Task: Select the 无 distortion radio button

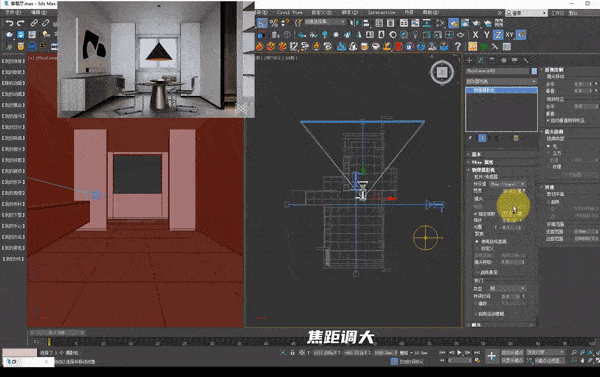Action: [x=548, y=146]
